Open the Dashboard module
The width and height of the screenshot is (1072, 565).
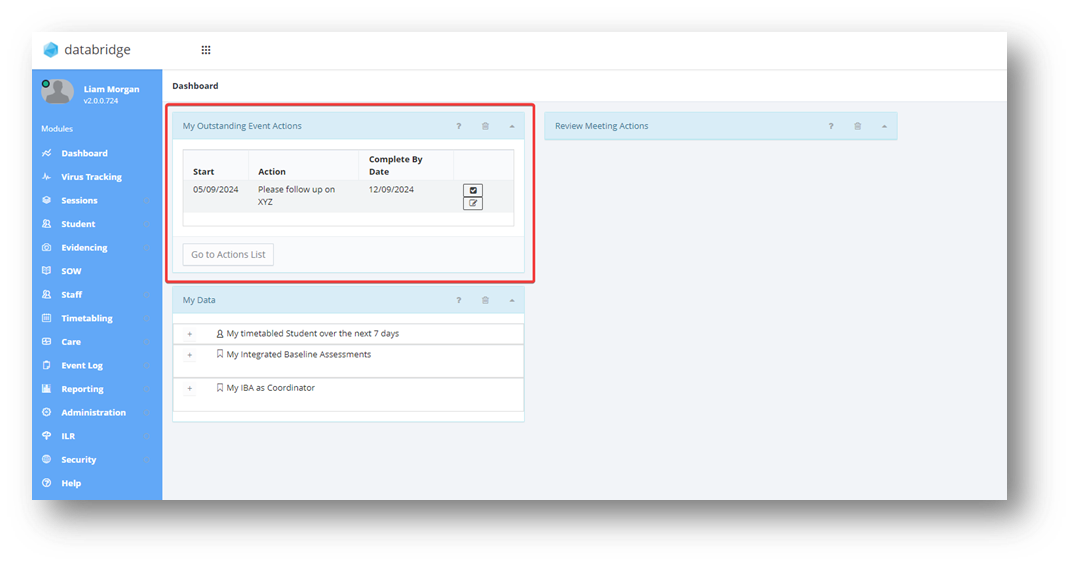pyautogui.click(x=84, y=153)
